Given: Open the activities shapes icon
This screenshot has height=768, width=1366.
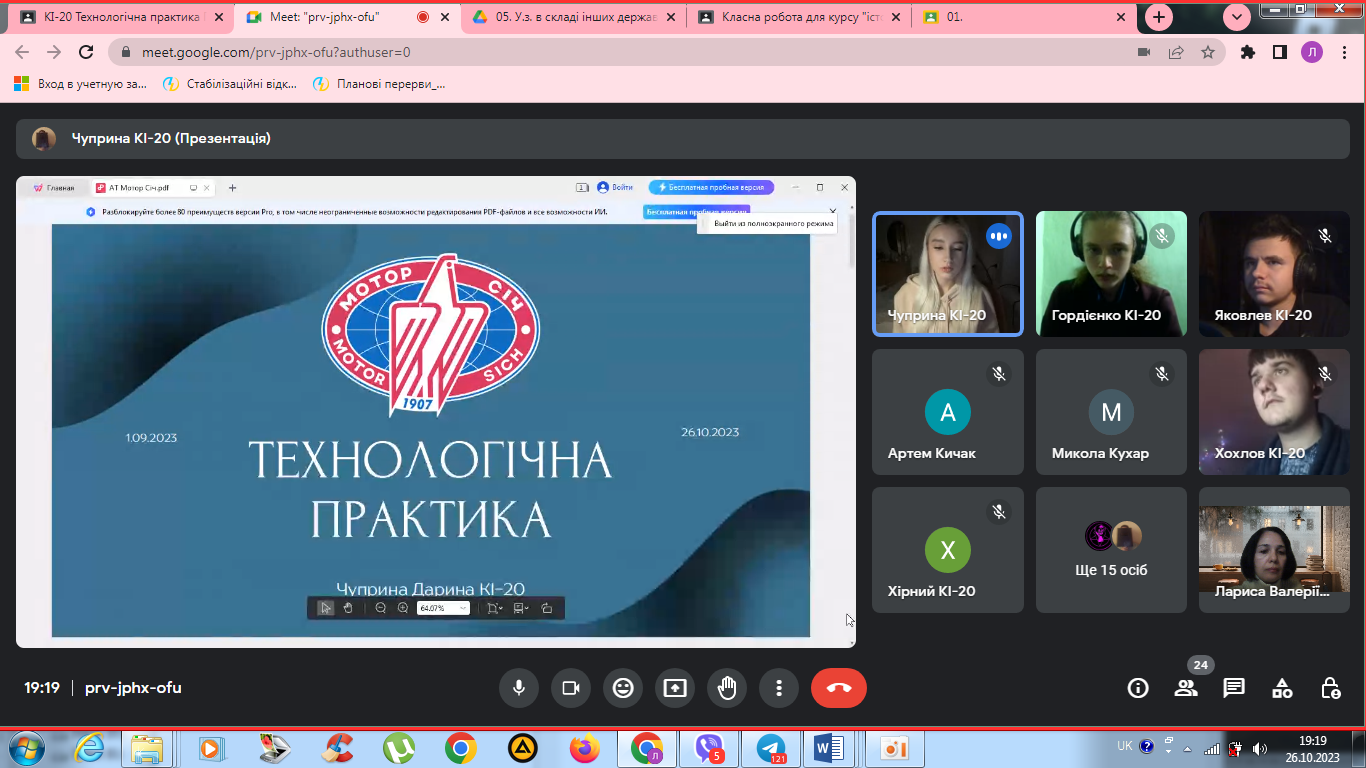Looking at the screenshot, I should click(1282, 688).
